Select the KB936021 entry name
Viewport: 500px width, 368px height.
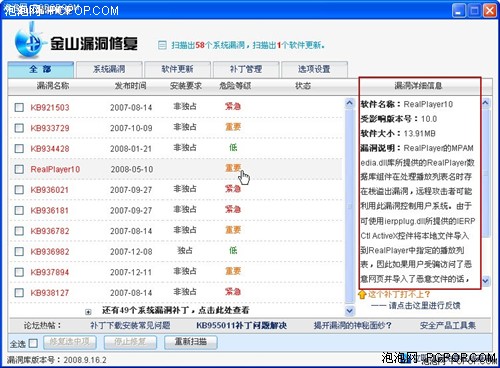pyautogui.click(x=50, y=190)
